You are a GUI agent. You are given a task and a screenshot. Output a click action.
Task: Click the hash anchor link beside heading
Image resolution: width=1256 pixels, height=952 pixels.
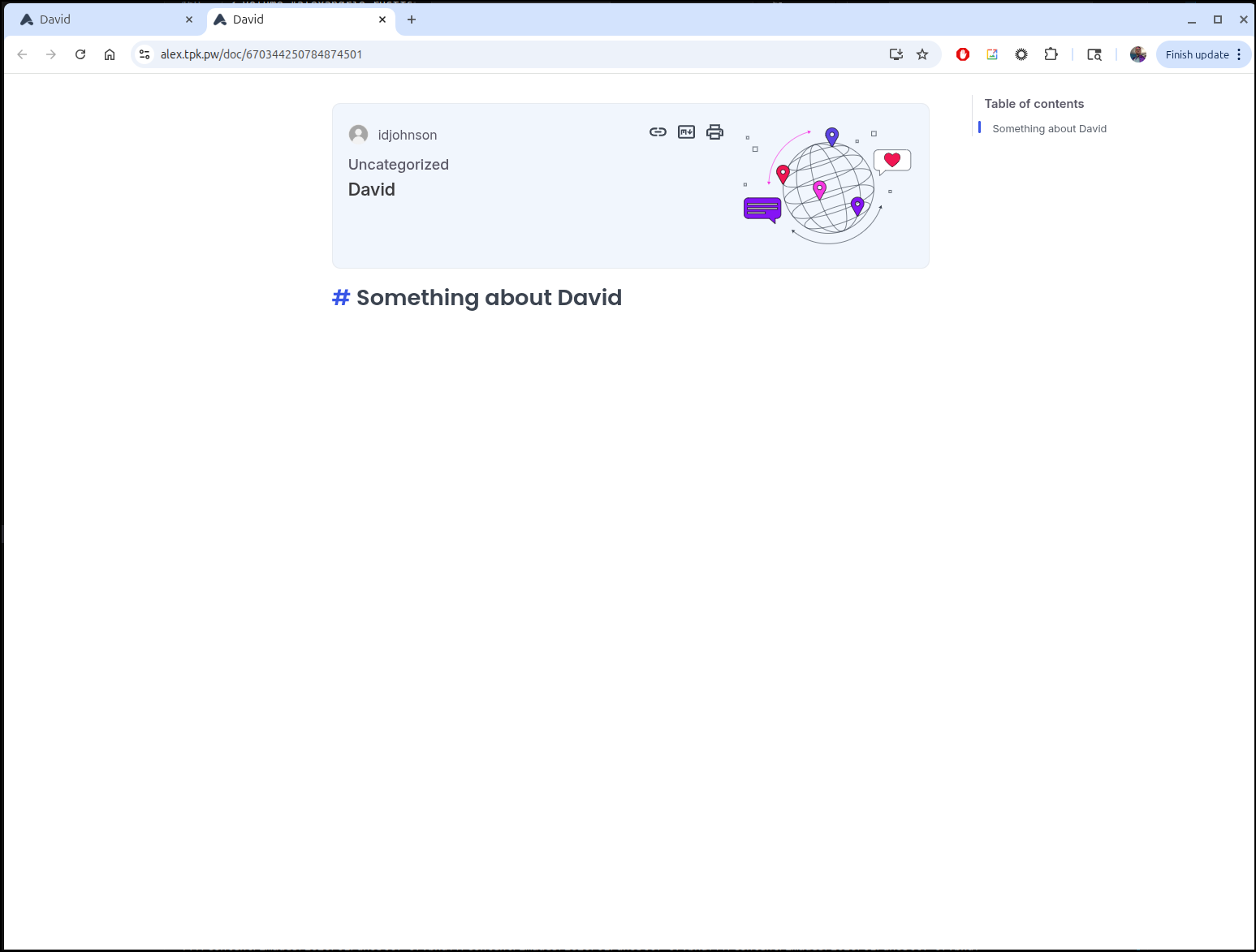pos(341,298)
